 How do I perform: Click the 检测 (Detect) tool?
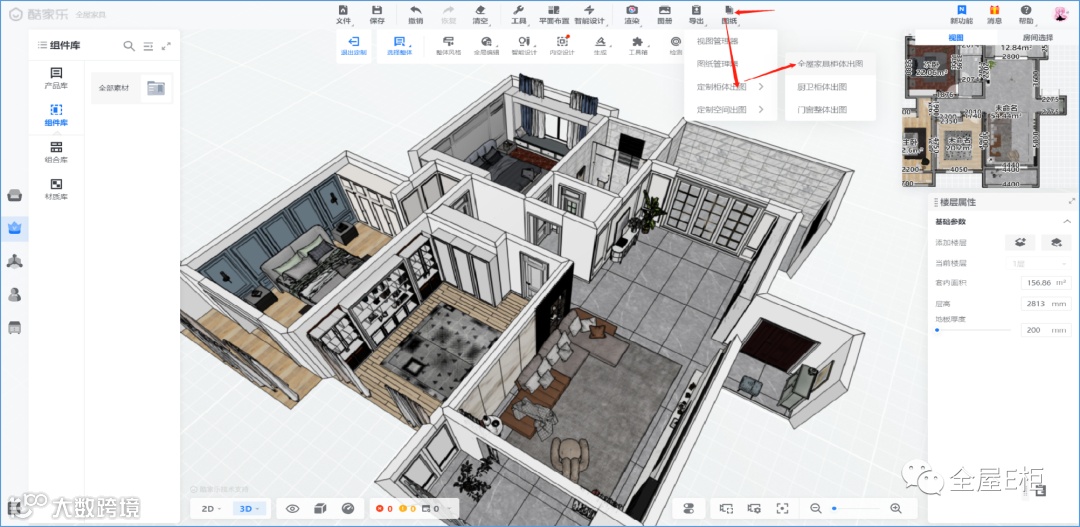click(676, 46)
